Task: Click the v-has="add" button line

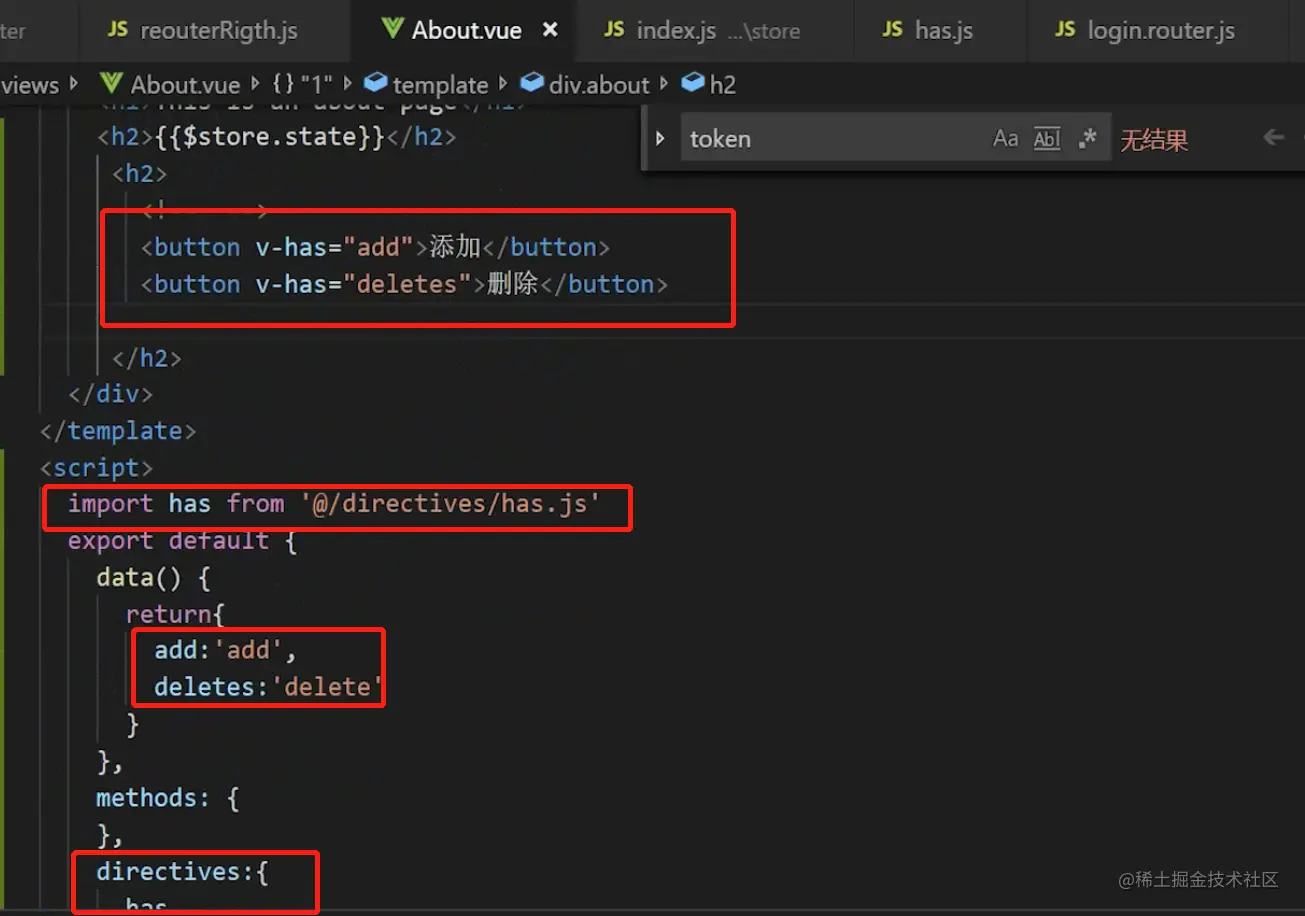Action: 375,247
